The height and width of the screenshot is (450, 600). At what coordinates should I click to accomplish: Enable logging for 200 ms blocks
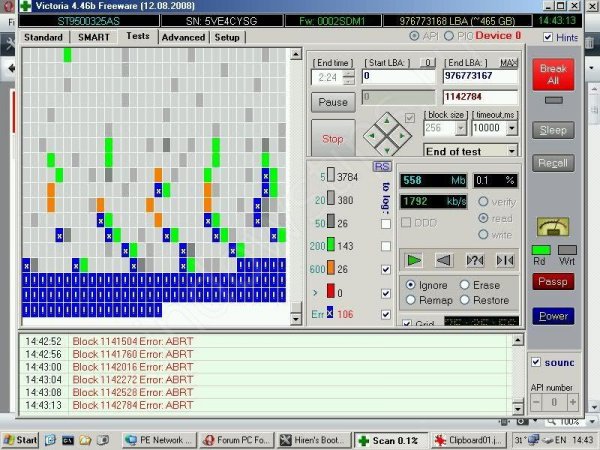[x=385, y=246]
